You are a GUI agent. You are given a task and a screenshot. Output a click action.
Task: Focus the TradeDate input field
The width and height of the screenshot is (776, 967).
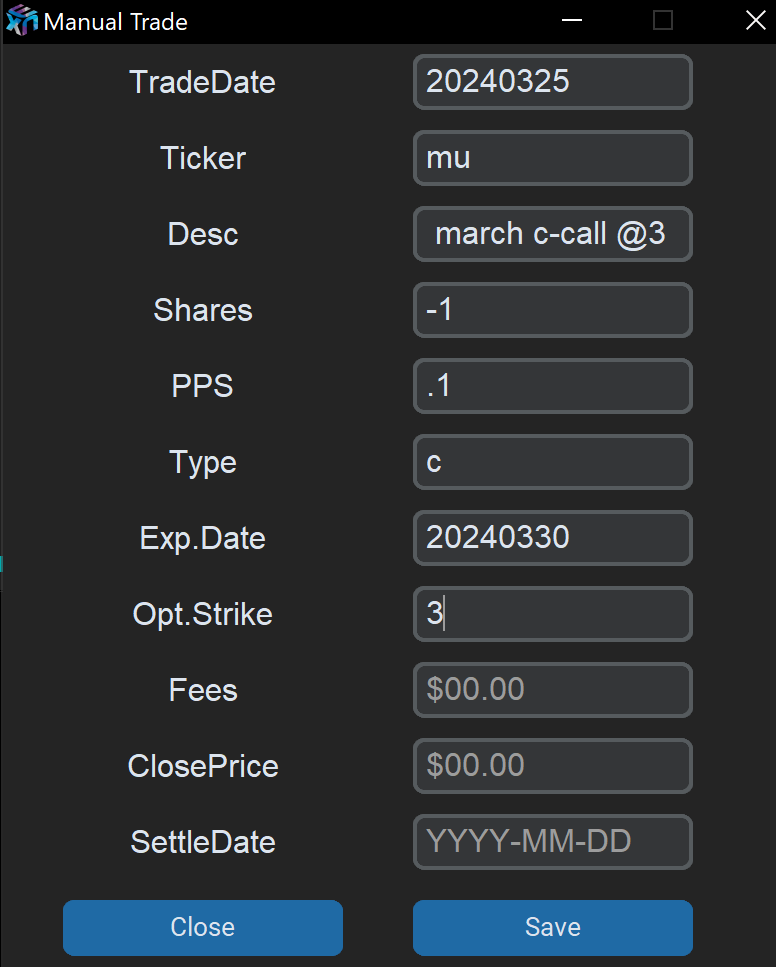[x=552, y=82]
